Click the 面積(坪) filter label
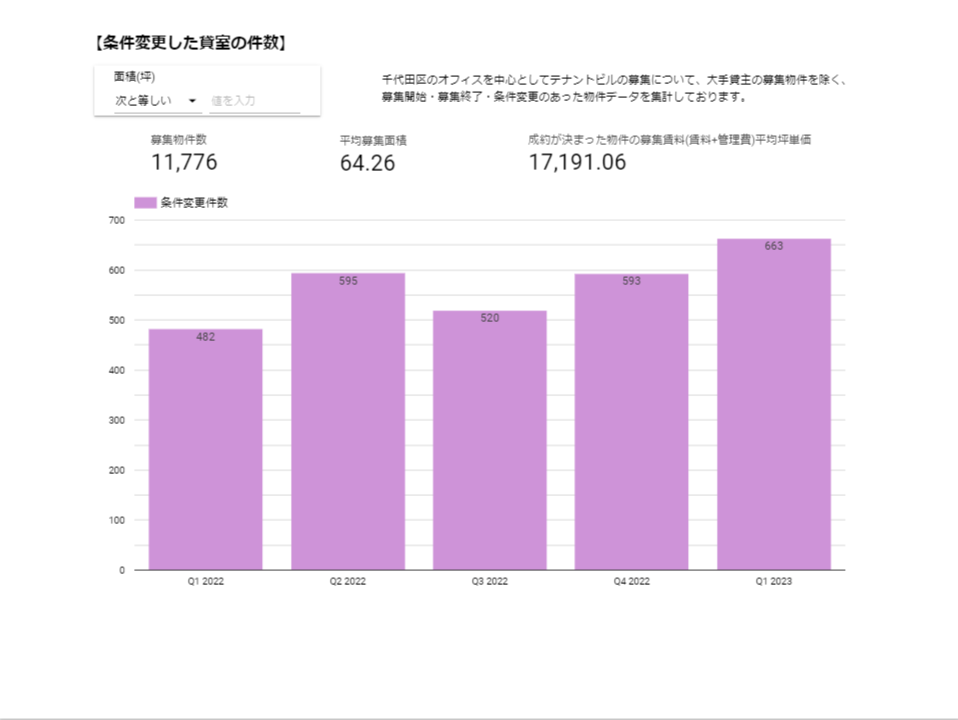The width and height of the screenshot is (958, 720). 134,77
